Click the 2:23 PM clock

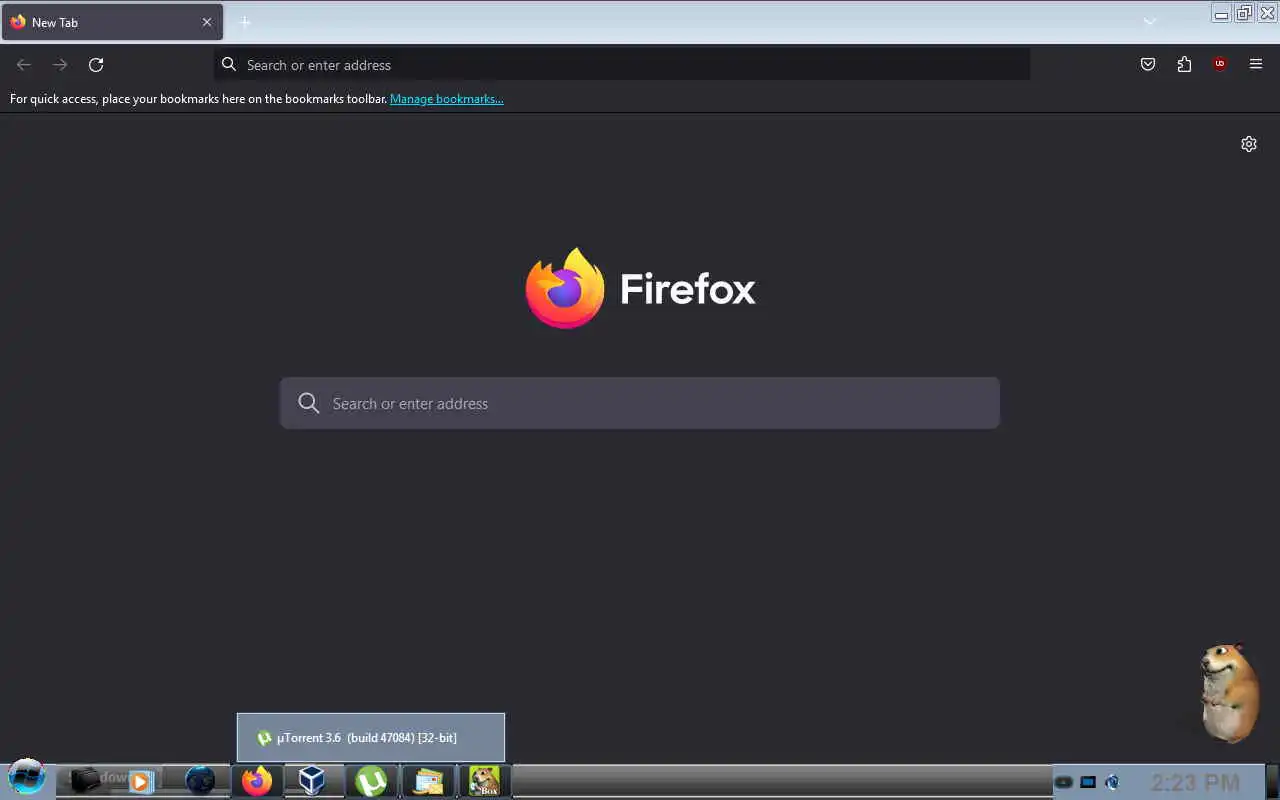point(1195,782)
